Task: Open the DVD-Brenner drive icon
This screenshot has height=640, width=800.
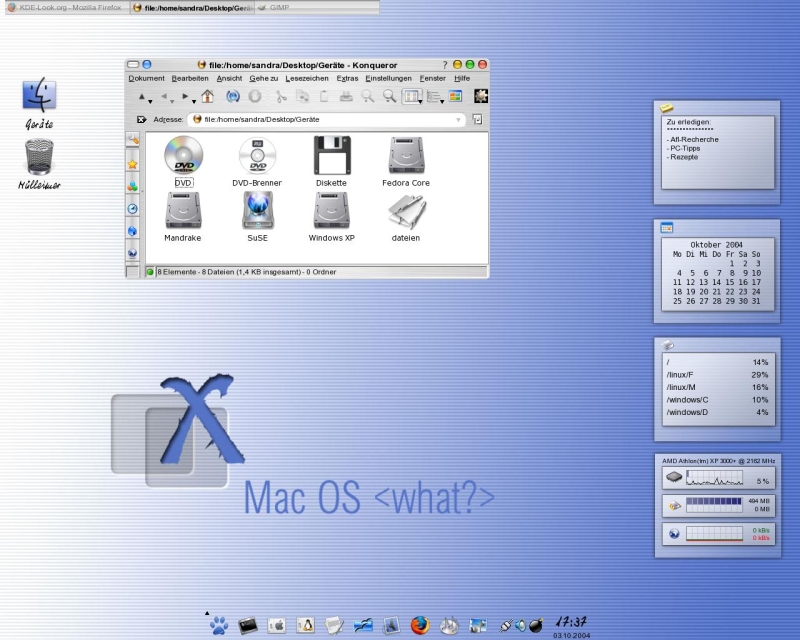Action: pyautogui.click(x=258, y=155)
